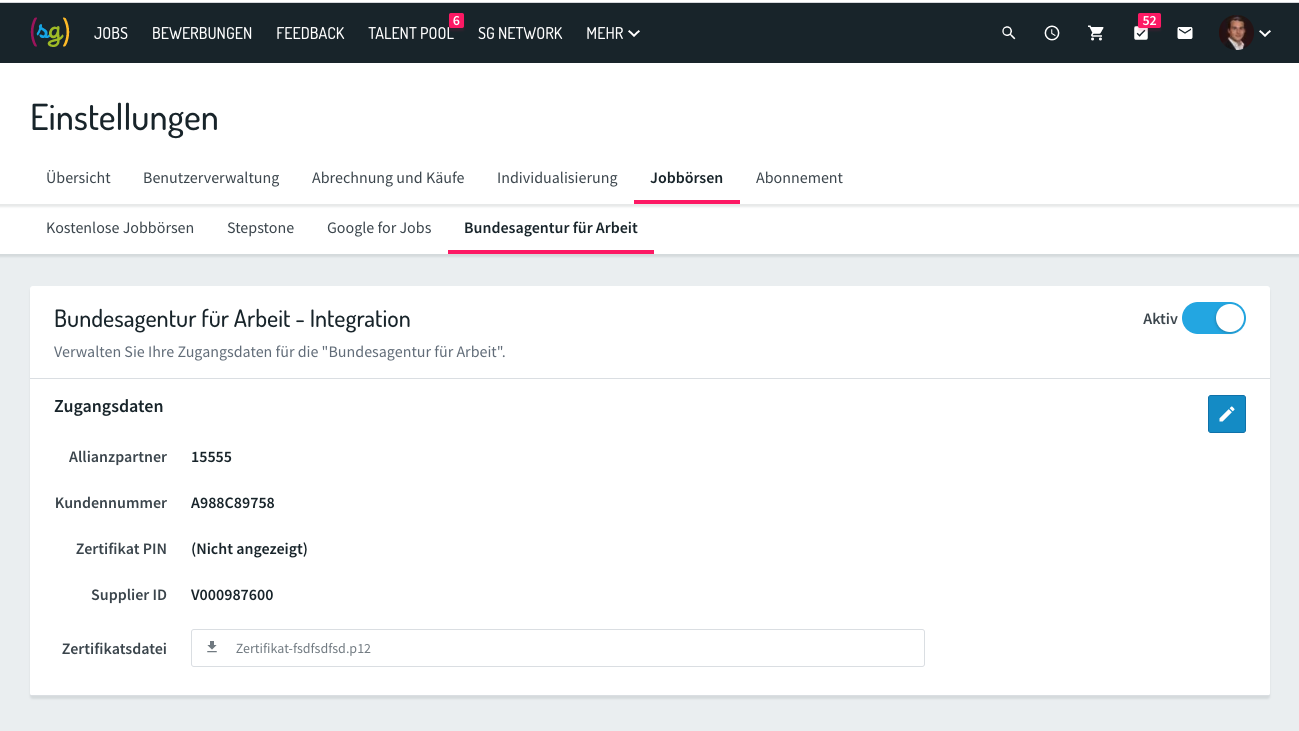The width and height of the screenshot is (1299, 731).
Task: Click the Zertifikat PIN label
Action: pos(121,549)
